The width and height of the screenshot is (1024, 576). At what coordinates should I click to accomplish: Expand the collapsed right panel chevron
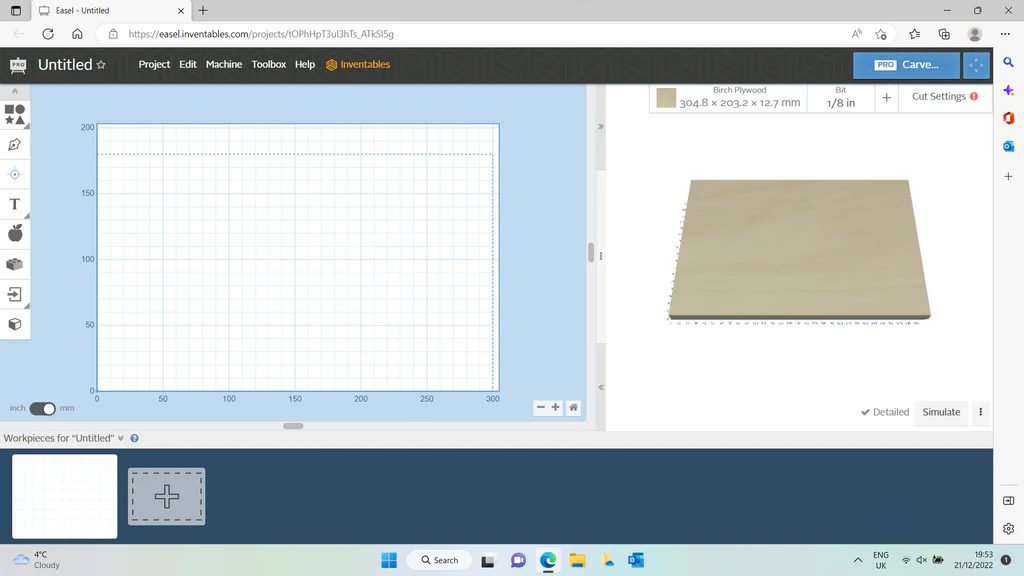click(x=600, y=125)
